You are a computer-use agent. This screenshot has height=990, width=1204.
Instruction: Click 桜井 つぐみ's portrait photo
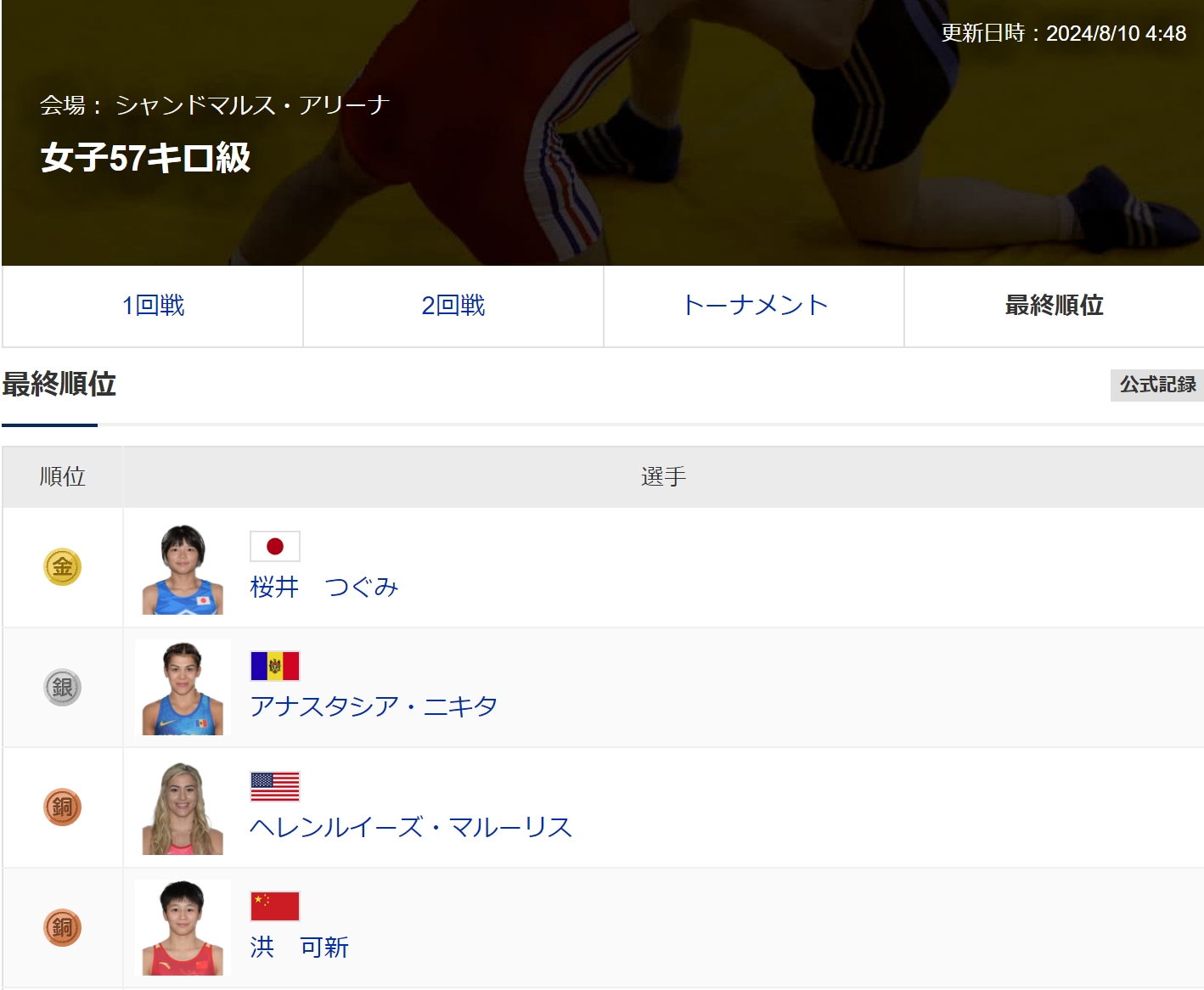[183, 568]
